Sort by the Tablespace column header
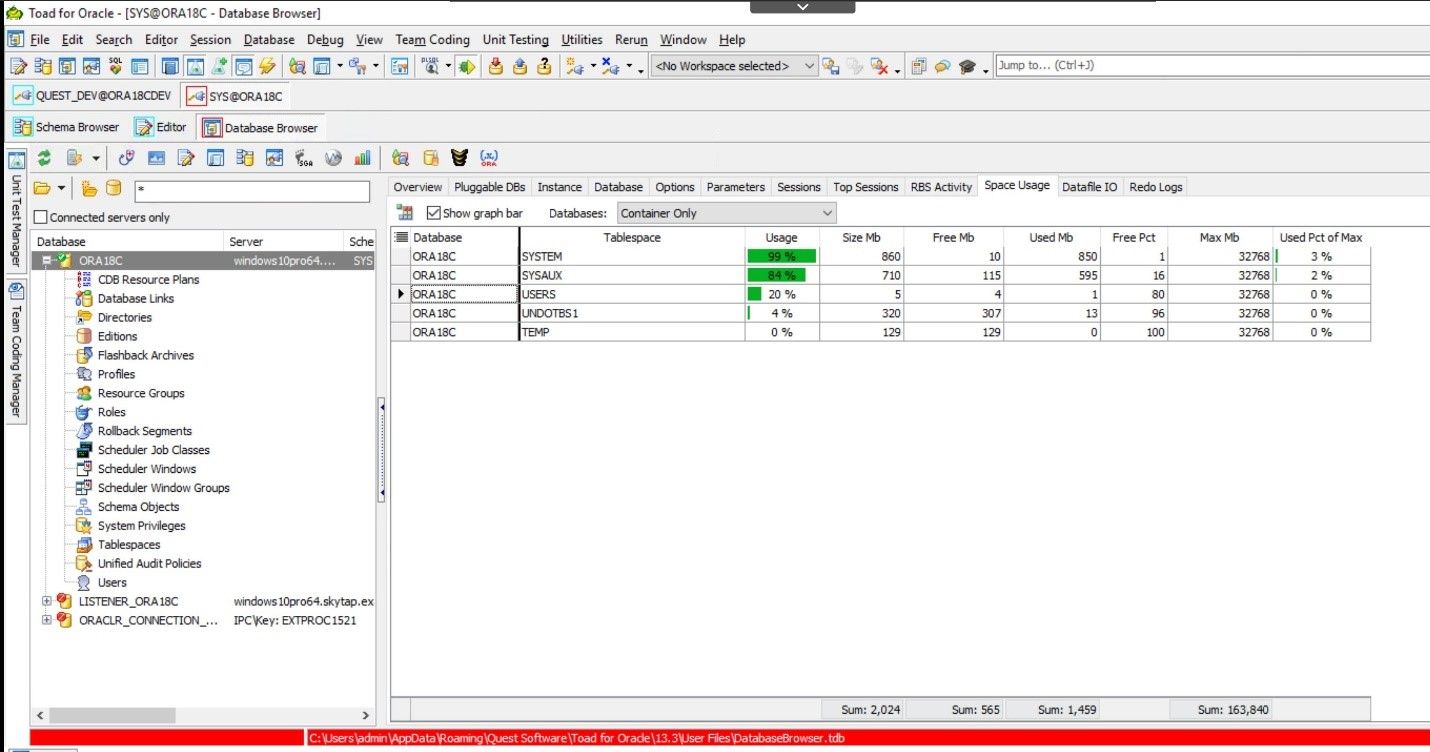Image resolution: width=1430 pixels, height=752 pixels. coord(632,238)
